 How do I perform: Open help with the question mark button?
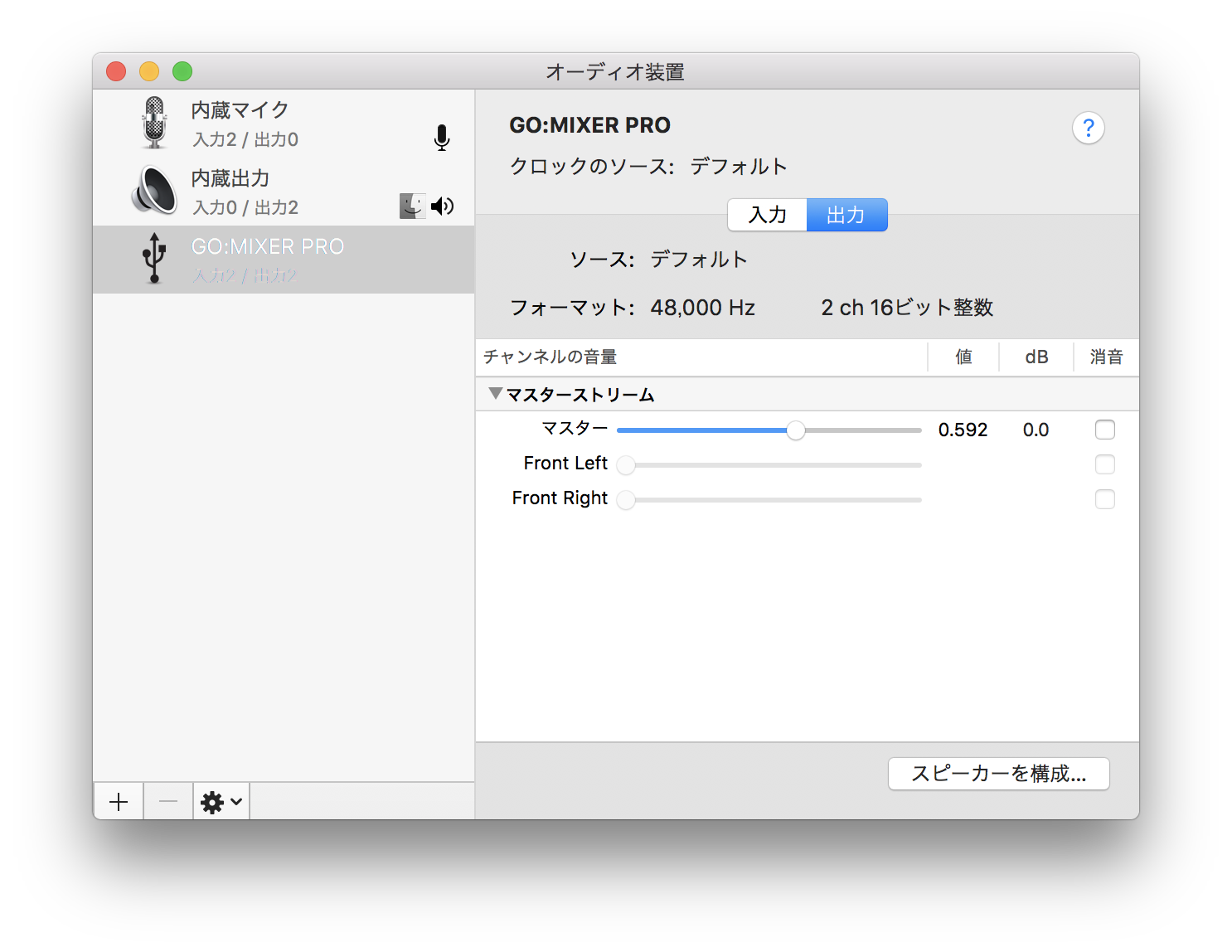coord(1089,128)
